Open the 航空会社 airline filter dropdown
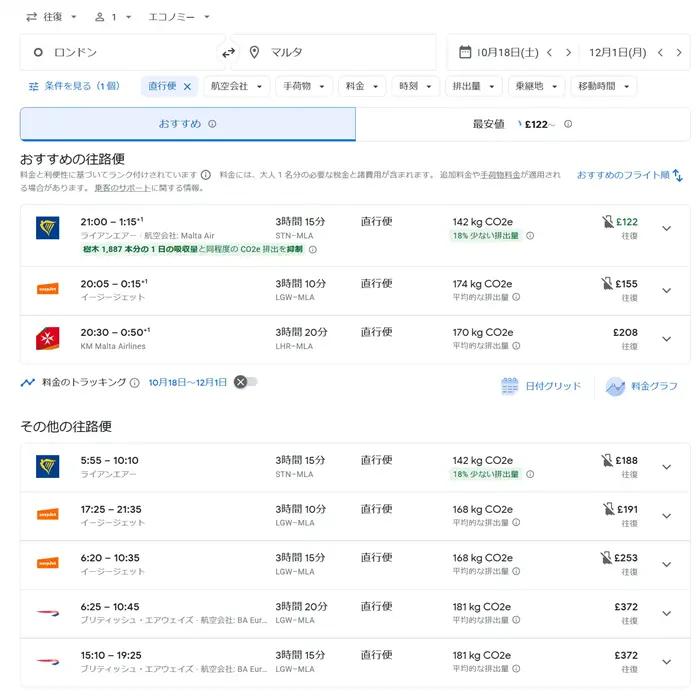This screenshot has height=700, width=700. point(236,87)
